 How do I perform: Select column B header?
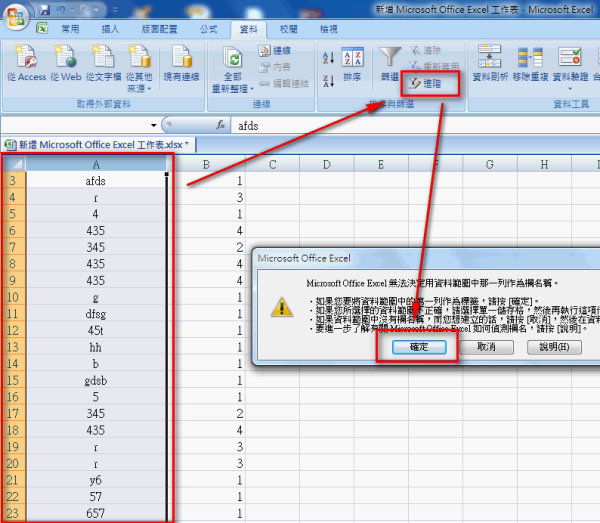[x=206, y=164]
